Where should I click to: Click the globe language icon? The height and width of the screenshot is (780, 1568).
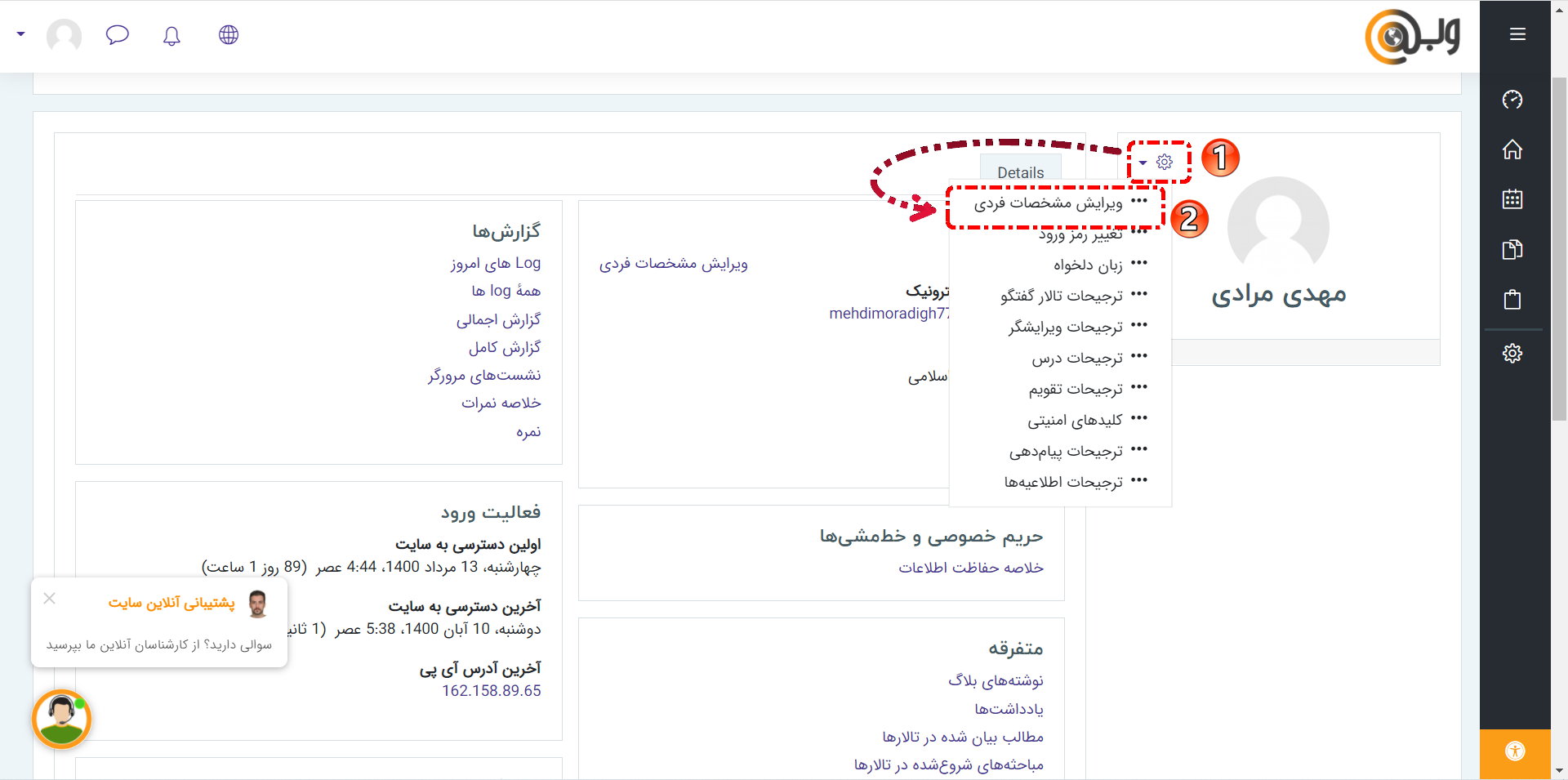229,35
